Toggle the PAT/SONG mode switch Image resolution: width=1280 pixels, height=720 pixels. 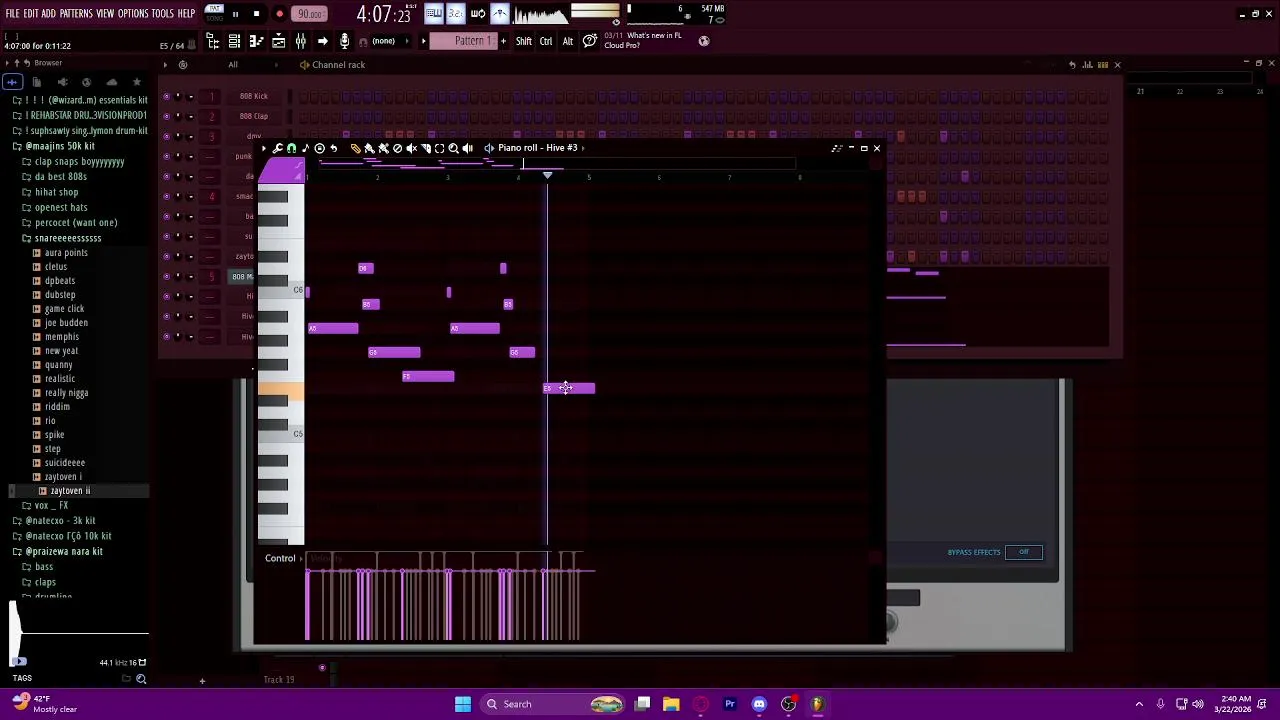click(x=214, y=14)
